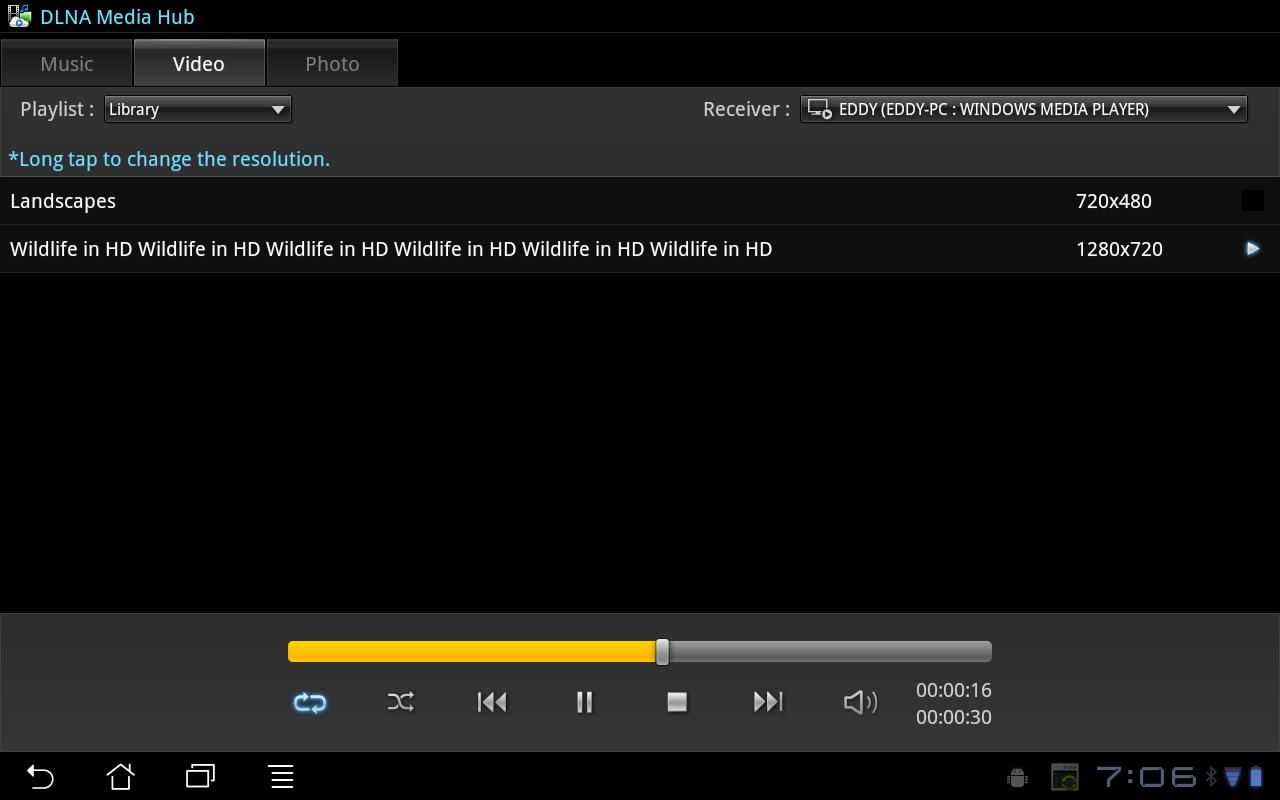The width and height of the screenshot is (1280, 800).
Task: Tap the Android Home navigation button
Action: [x=120, y=776]
